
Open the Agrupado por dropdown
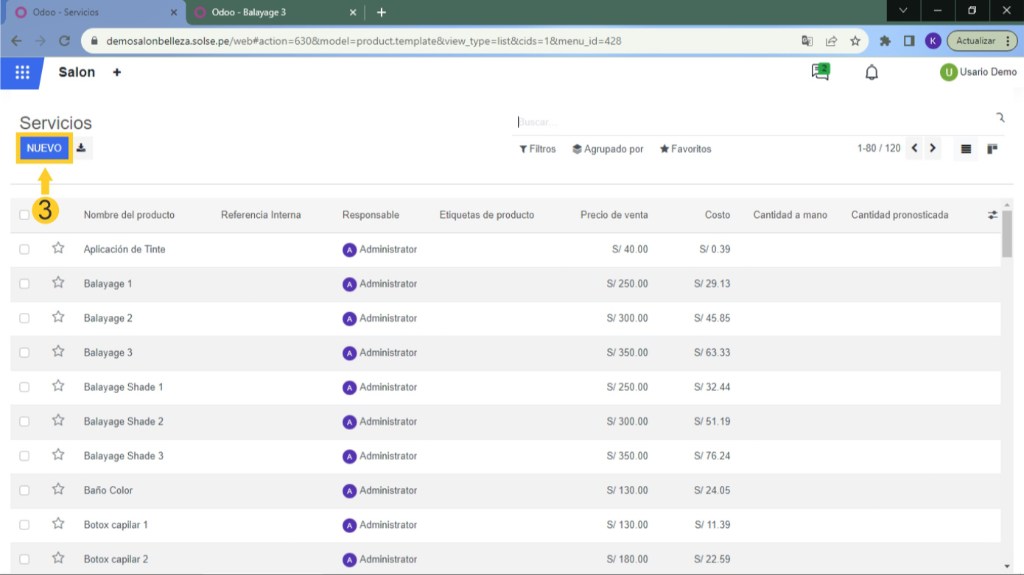[607, 149]
